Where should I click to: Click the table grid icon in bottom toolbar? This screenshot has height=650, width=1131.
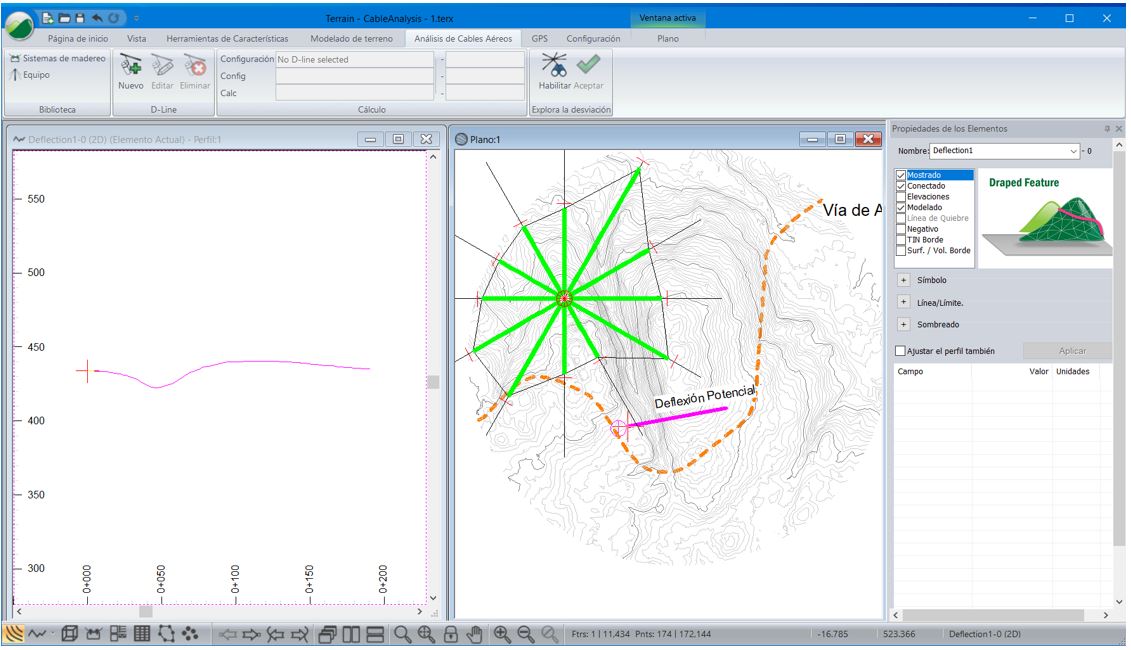[141, 633]
